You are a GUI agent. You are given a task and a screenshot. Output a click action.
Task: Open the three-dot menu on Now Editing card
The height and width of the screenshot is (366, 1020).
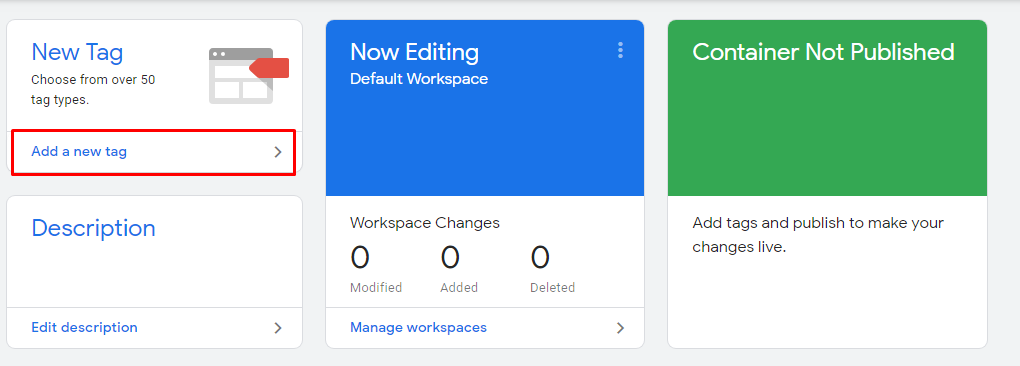(620, 51)
